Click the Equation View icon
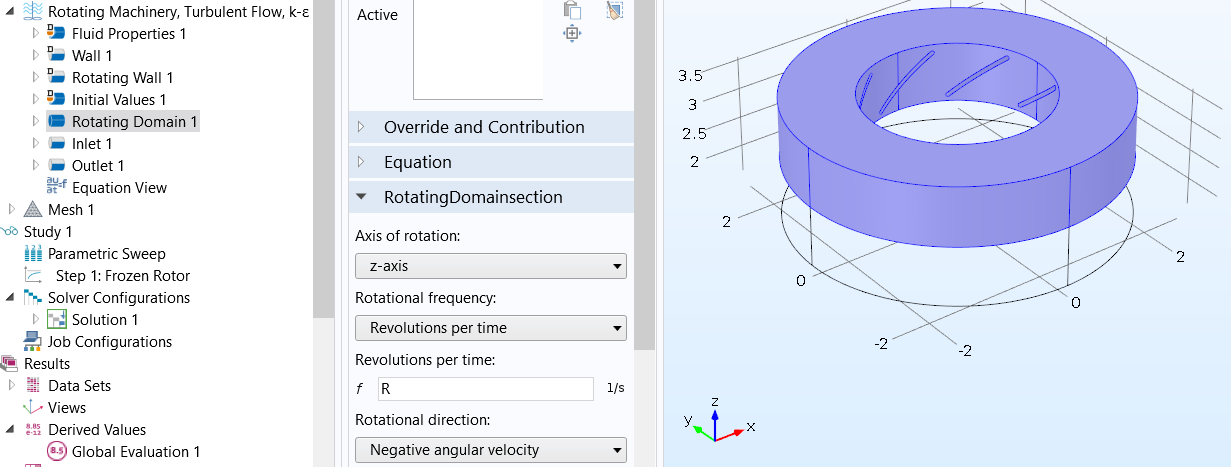The width and height of the screenshot is (1231, 467). click(56, 187)
